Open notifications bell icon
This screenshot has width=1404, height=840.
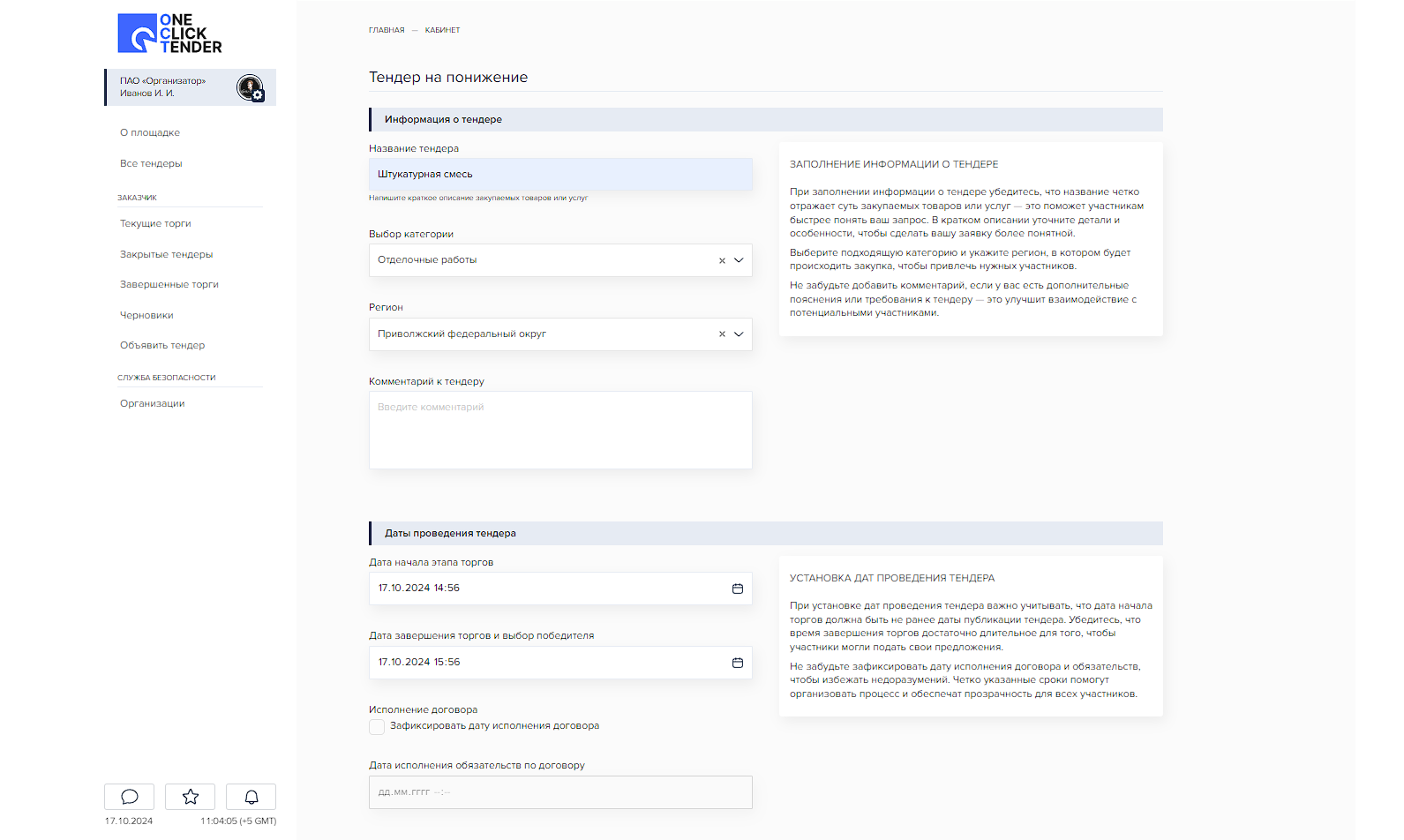click(251, 797)
